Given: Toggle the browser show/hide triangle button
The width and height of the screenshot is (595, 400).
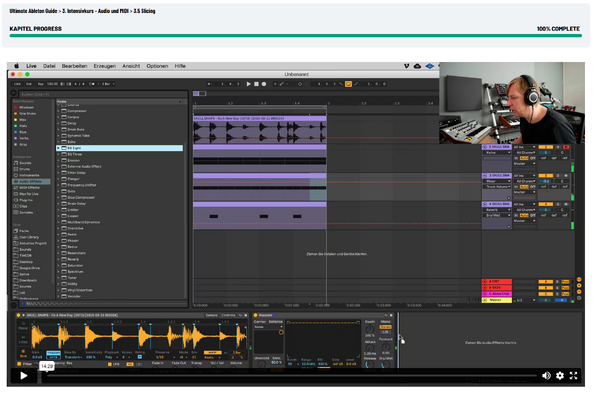Looking at the screenshot, I should 14,93.
